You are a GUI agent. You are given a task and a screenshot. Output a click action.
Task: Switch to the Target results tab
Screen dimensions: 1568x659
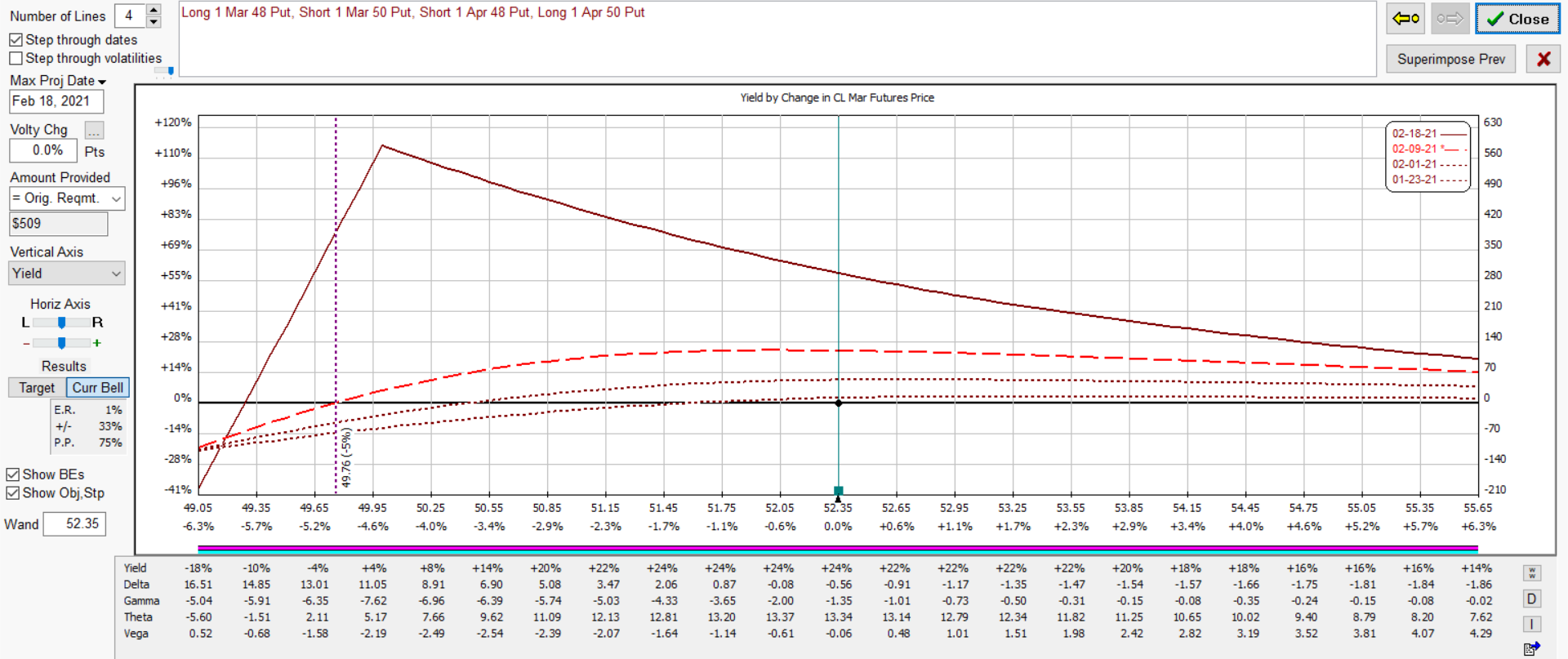pyautogui.click(x=37, y=388)
